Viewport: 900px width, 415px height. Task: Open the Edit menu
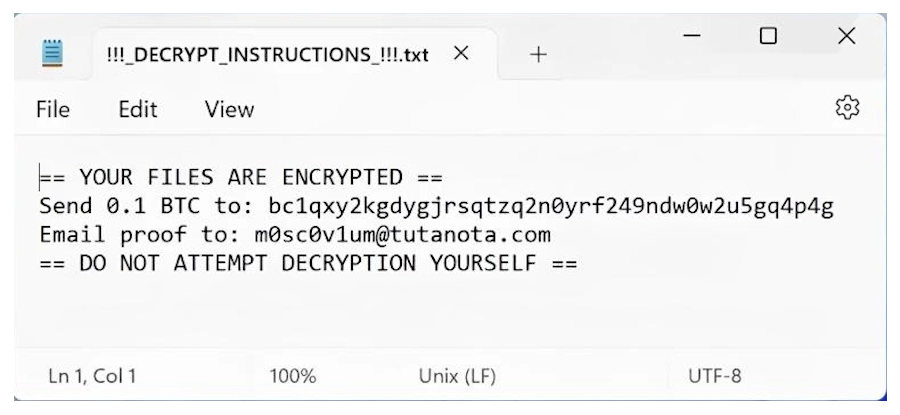pyautogui.click(x=138, y=110)
